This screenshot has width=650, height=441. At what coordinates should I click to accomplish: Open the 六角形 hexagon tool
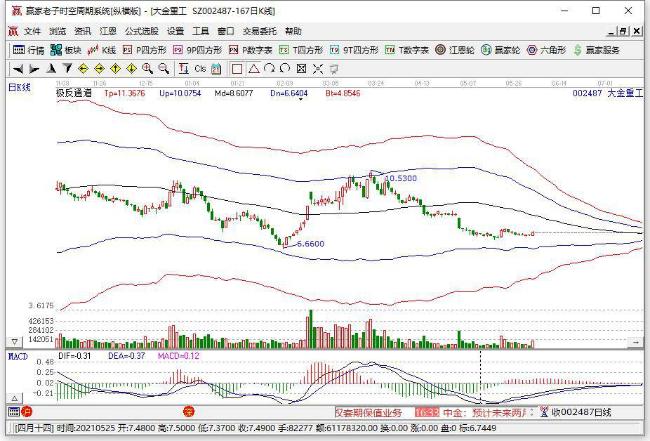tap(546, 50)
